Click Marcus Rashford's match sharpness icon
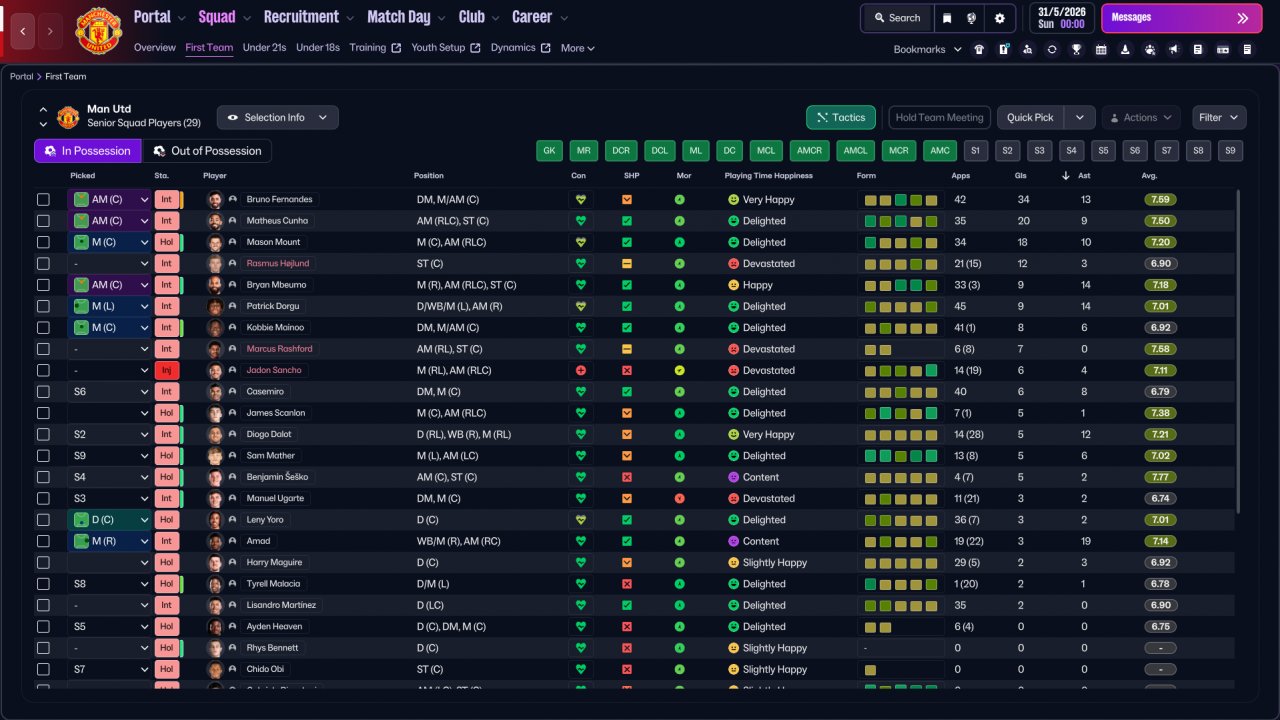The height and width of the screenshot is (720, 1280). 627,349
